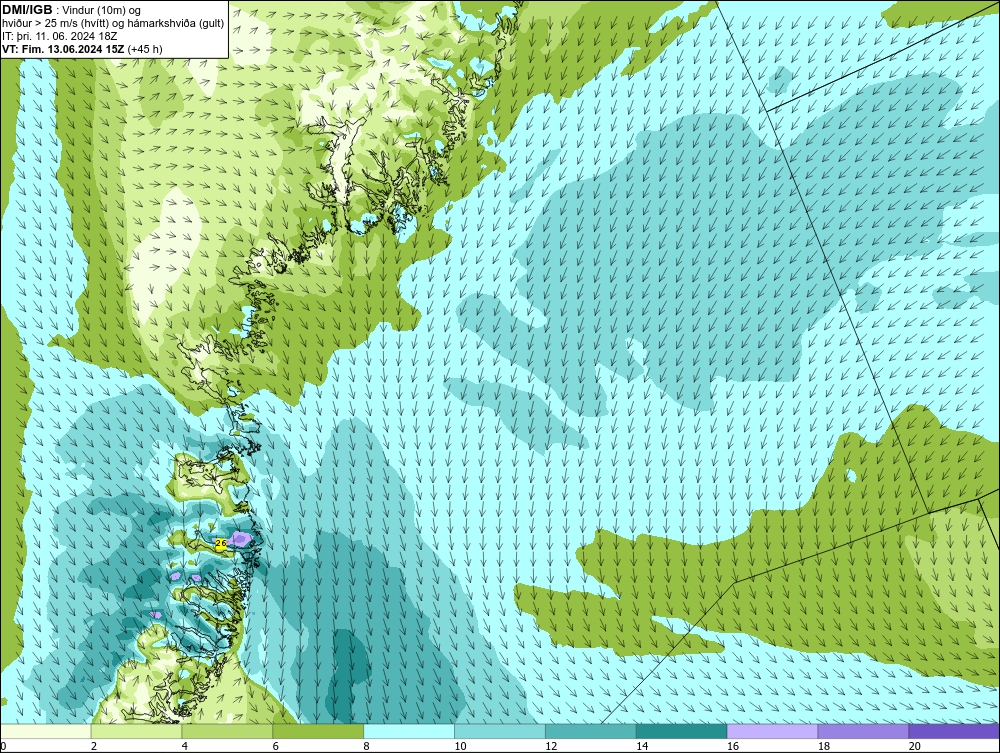Image resolution: width=1000 pixels, height=753 pixels.
Task: Click the legend label '8'
Action: pos(367,746)
